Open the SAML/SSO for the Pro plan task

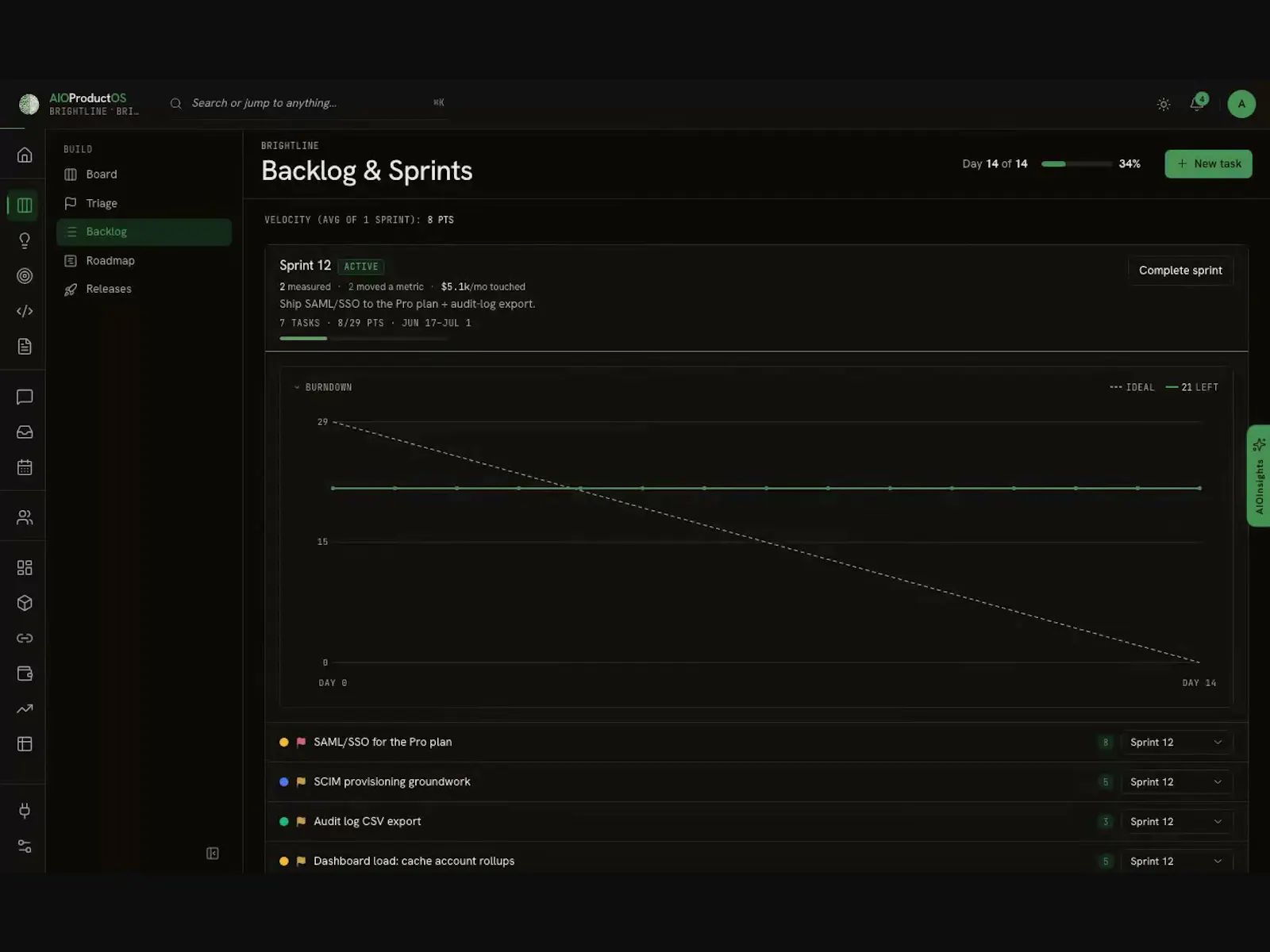pyautogui.click(x=383, y=743)
